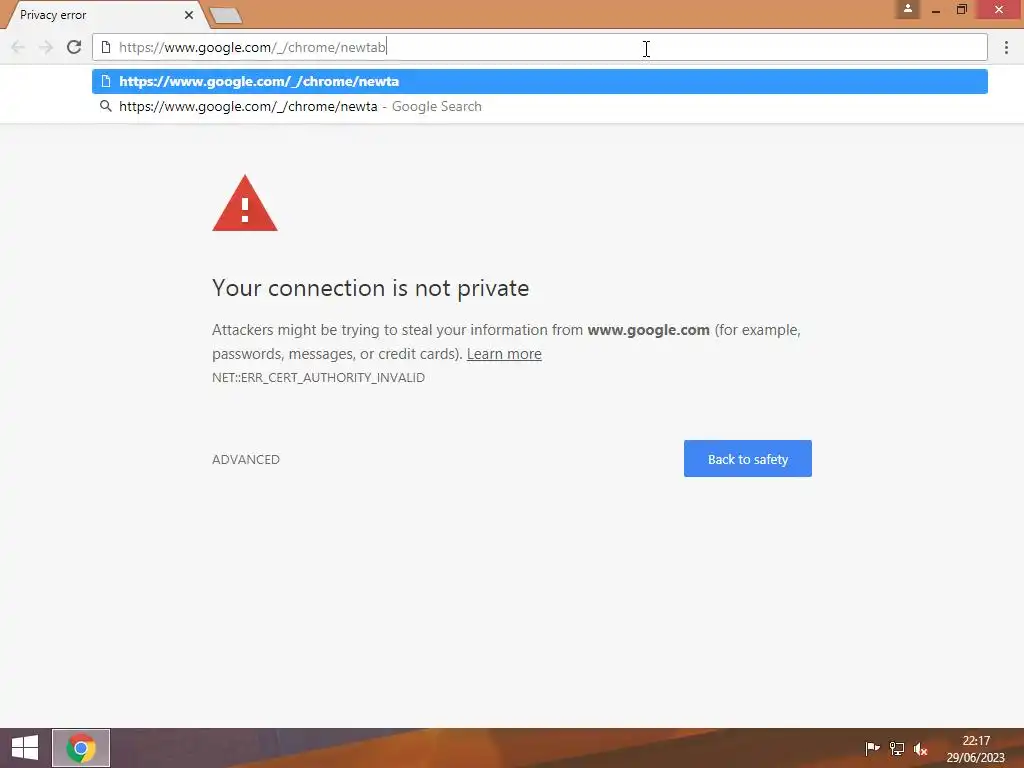This screenshot has width=1024, height=768.
Task: Click page icon left of the address bar URL
Action: pos(106,47)
